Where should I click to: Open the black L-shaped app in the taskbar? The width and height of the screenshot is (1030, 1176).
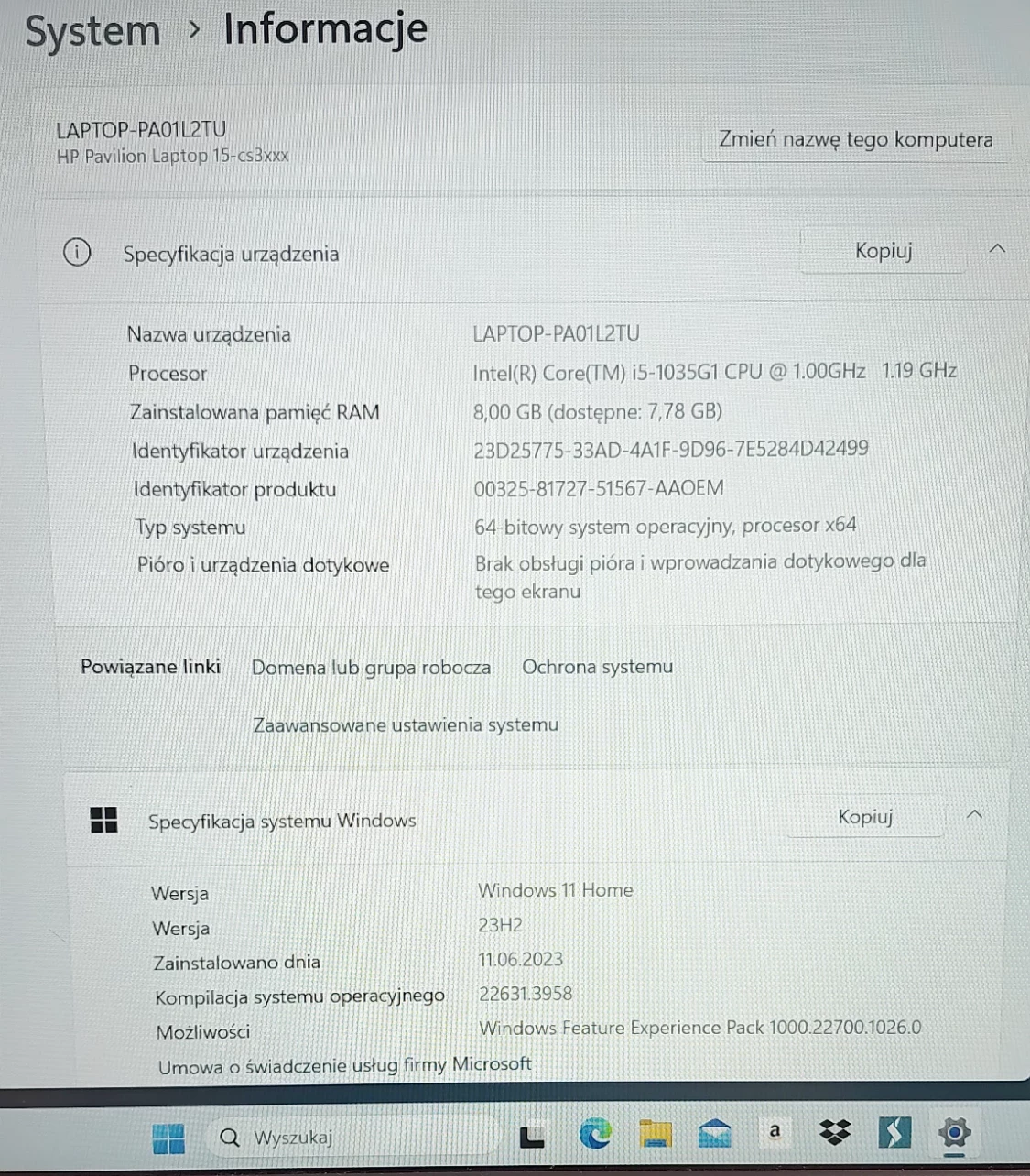pos(532,1137)
